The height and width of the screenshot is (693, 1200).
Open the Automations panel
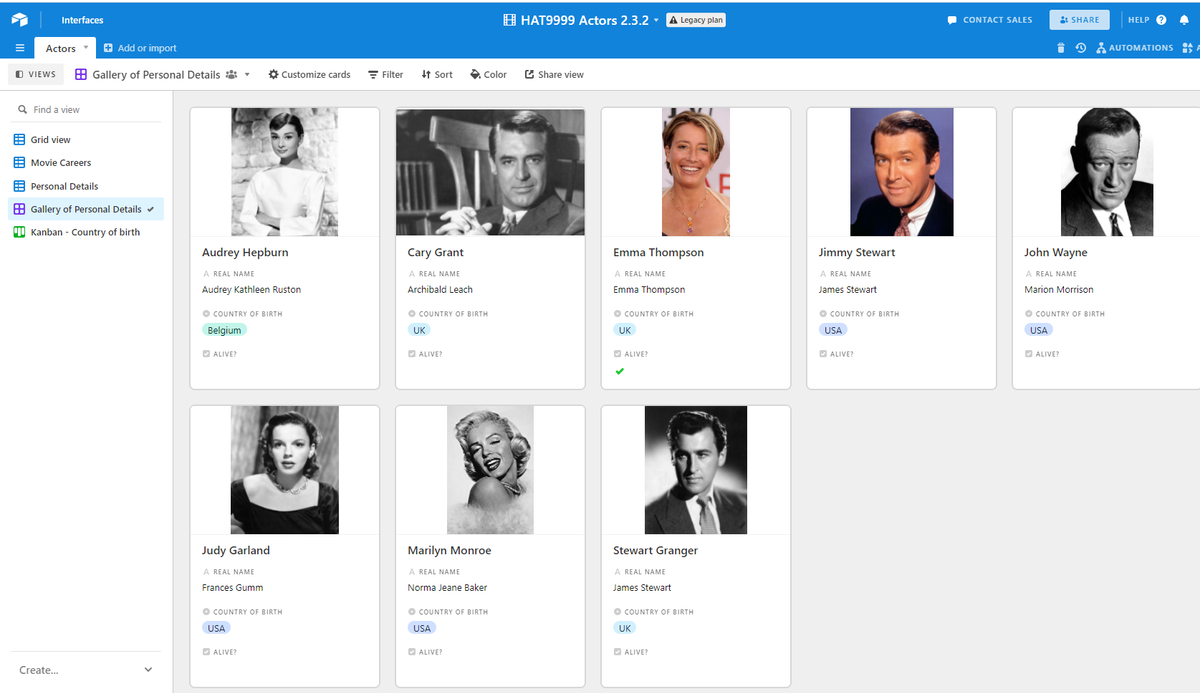pyautogui.click(x=1134, y=48)
